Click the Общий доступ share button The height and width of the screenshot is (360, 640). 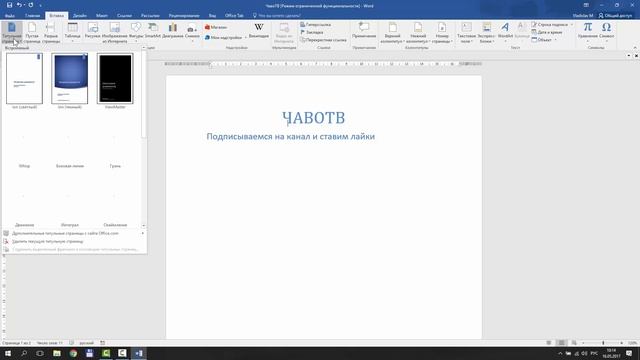615,16
